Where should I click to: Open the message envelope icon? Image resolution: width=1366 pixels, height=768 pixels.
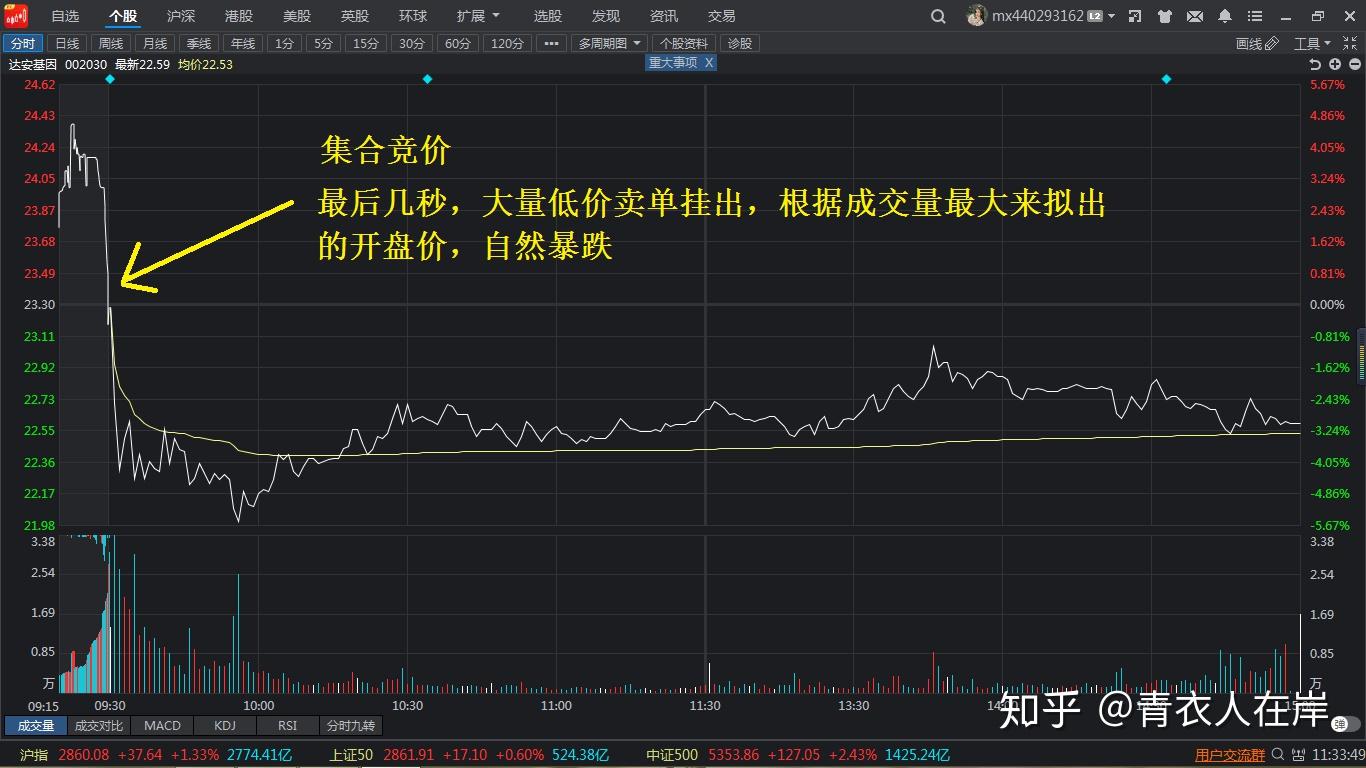click(x=1194, y=16)
